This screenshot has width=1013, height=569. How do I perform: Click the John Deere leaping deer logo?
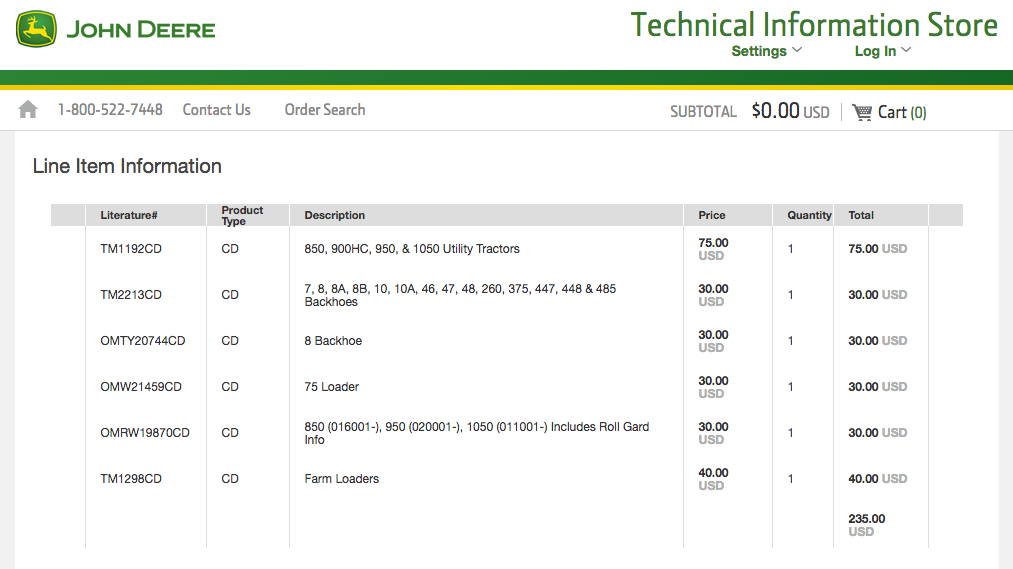coord(36,29)
